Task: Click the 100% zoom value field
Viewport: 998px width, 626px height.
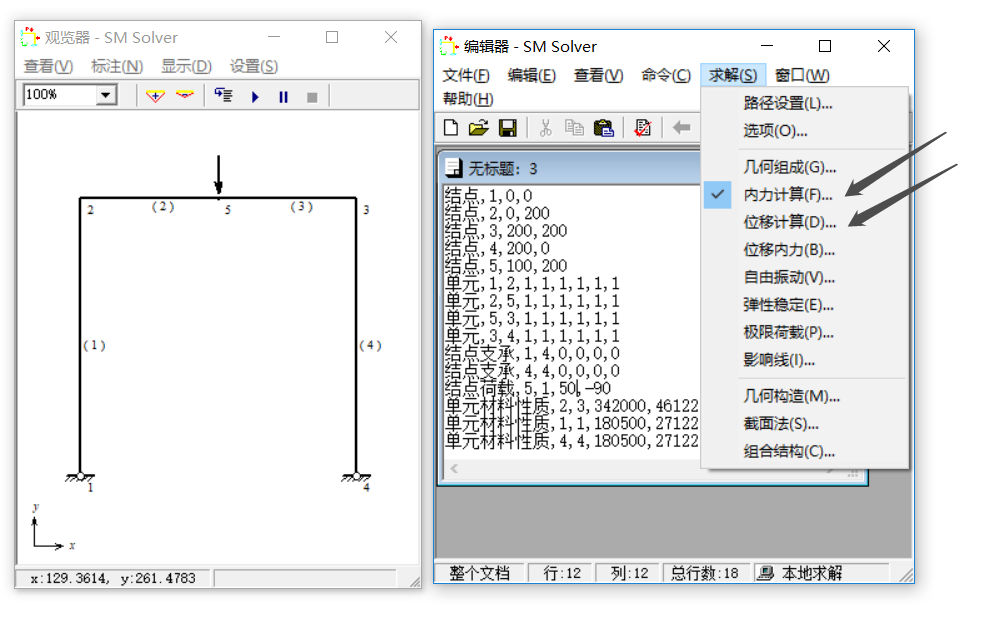Action: (x=60, y=95)
